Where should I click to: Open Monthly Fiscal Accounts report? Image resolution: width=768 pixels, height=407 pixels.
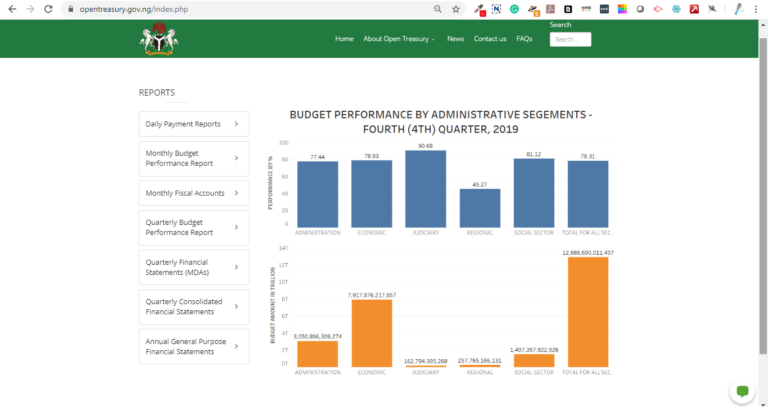(x=194, y=193)
